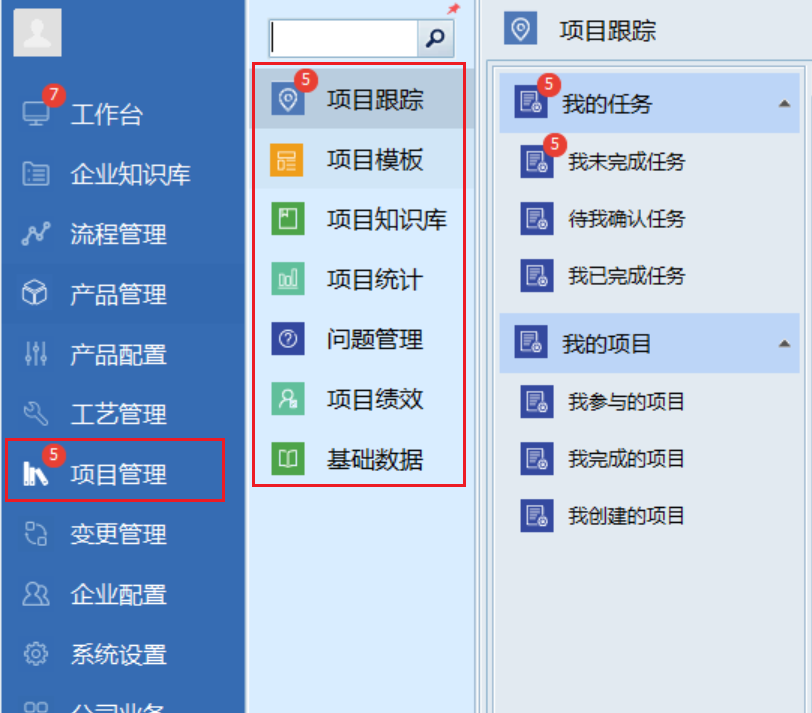
Task: Open 项目统计 chart icon
Action: pyautogui.click(x=287, y=279)
